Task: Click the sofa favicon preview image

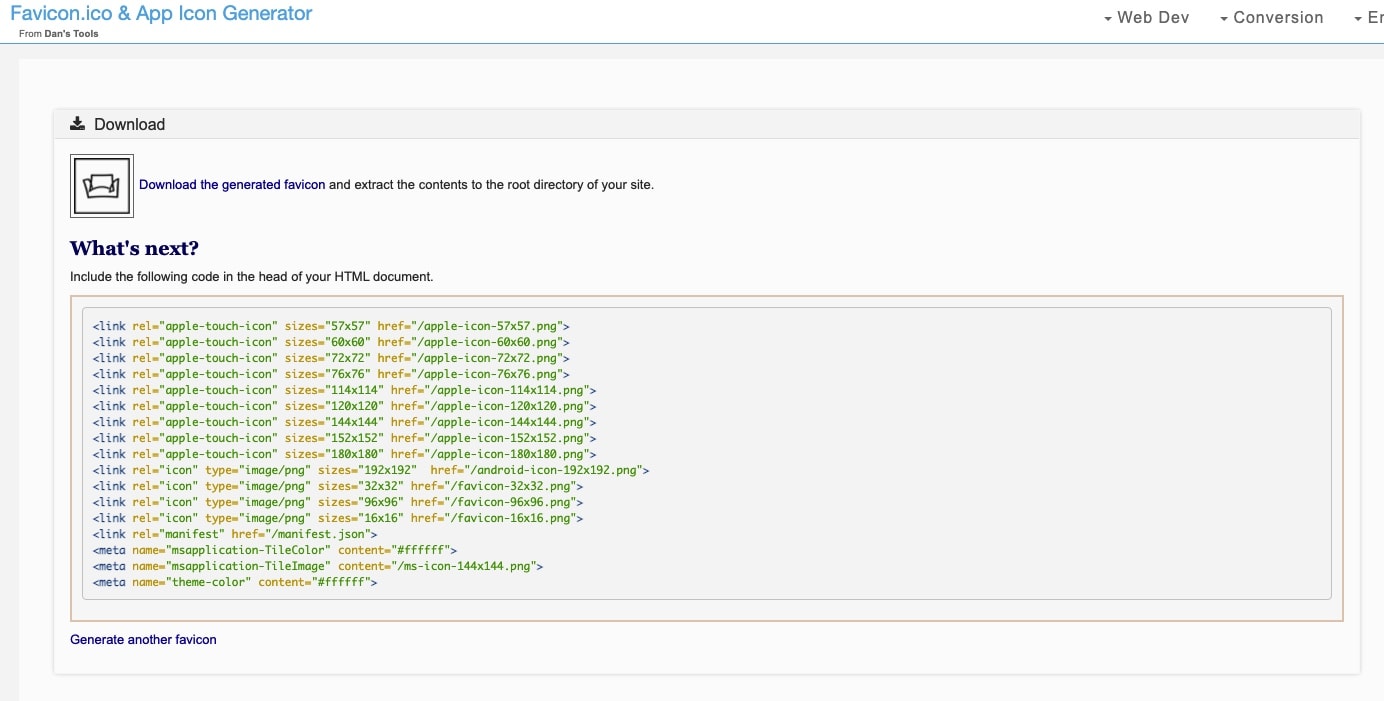Action: (x=102, y=186)
